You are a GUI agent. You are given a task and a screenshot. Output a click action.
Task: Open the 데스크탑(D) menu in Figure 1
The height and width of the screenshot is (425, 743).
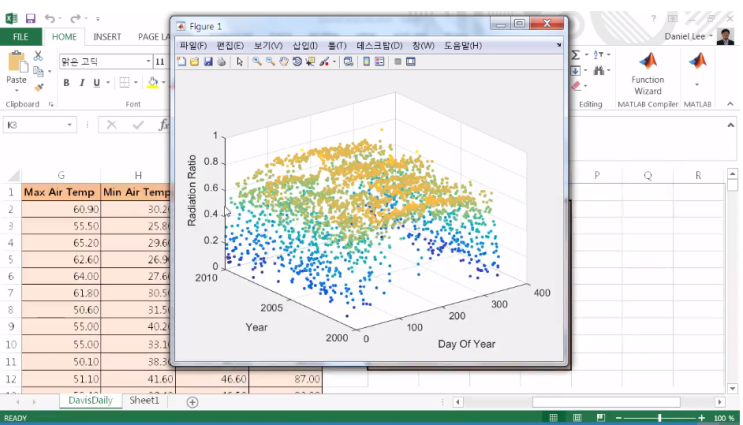380,45
